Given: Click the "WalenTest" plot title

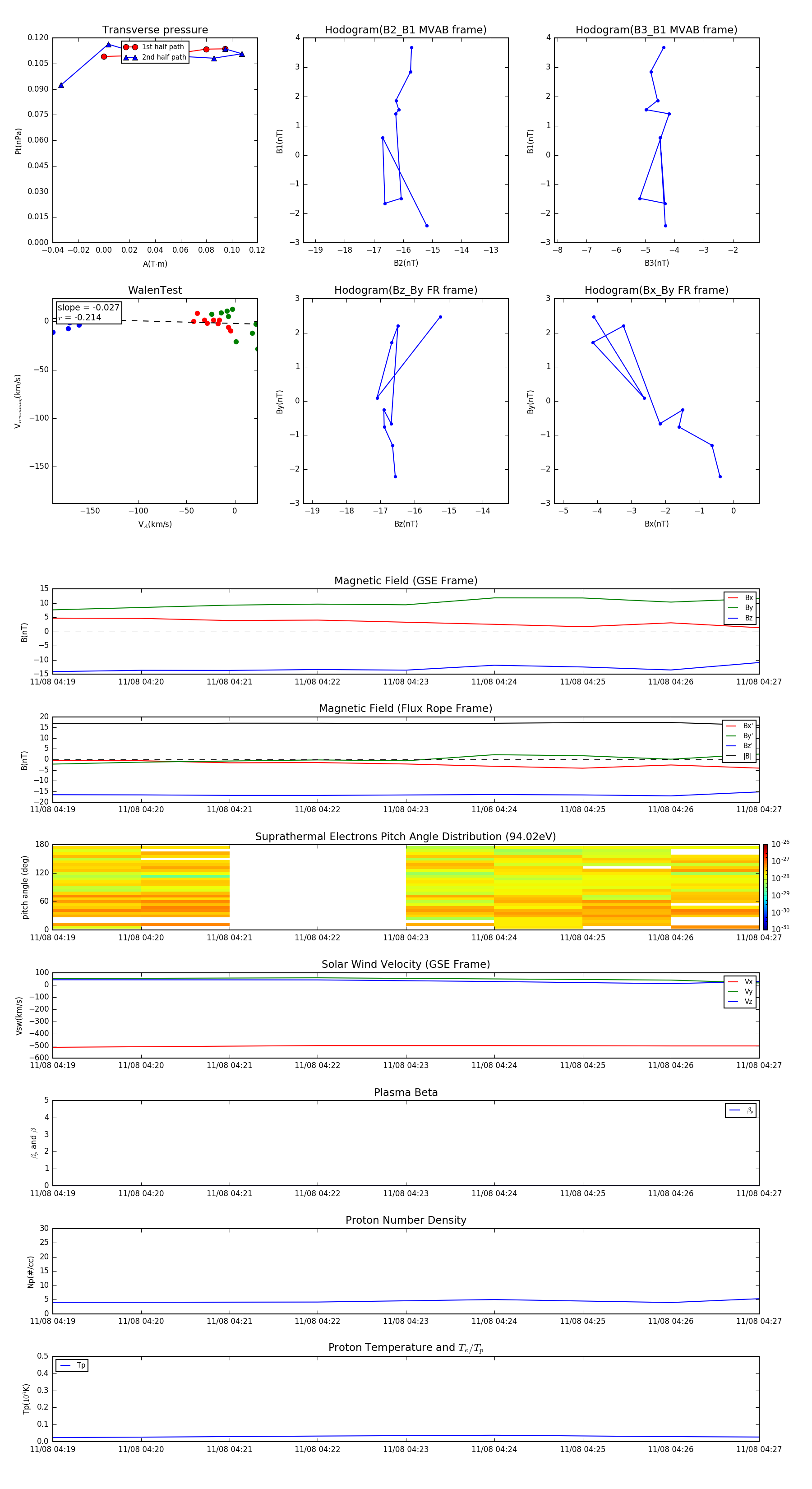Looking at the screenshot, I should point(155,290).
